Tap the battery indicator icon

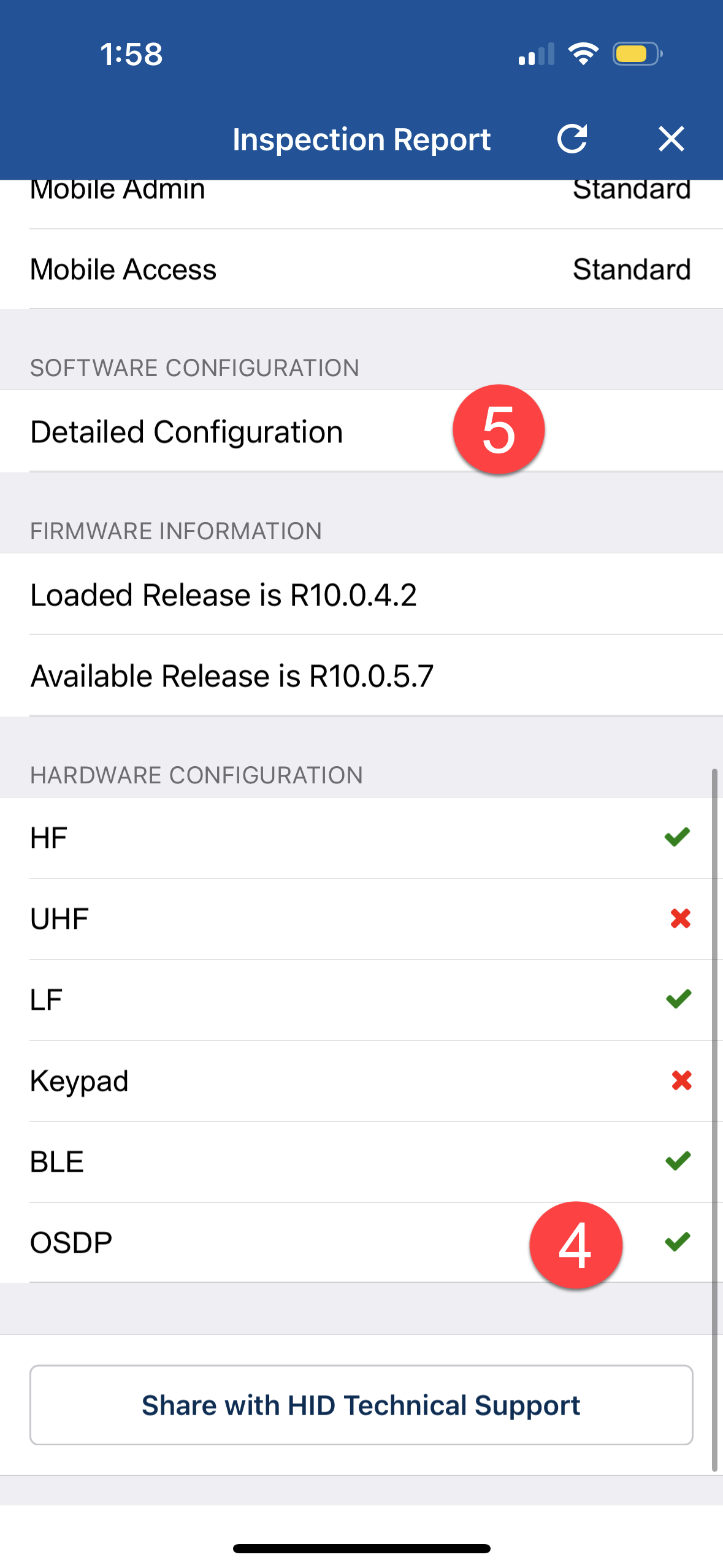tap(637, 54)
